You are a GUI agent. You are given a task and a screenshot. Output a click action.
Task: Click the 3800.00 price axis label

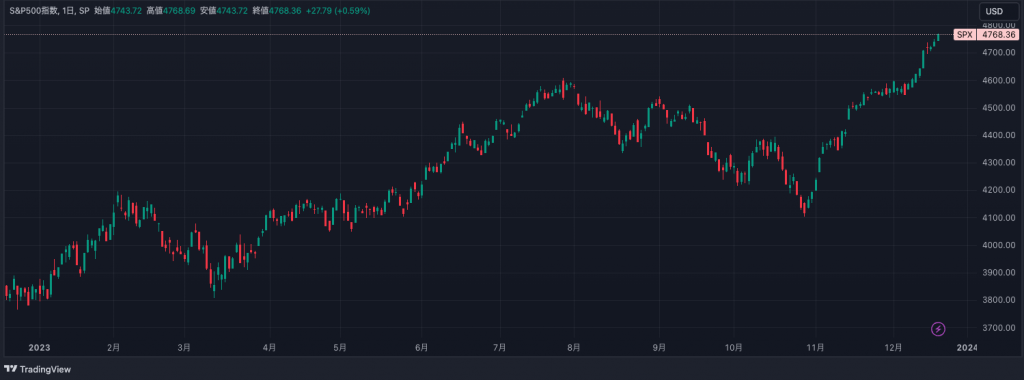(999, 300)
